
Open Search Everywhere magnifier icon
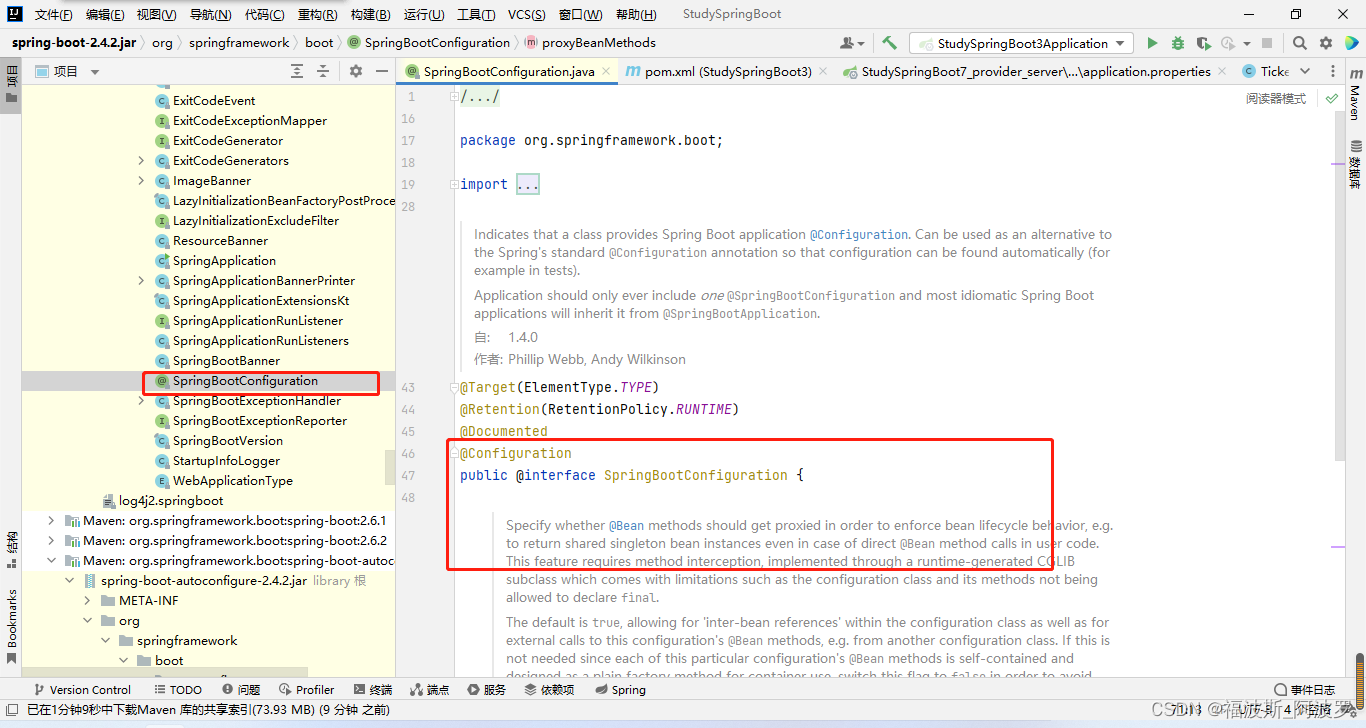pos(1299,43)
